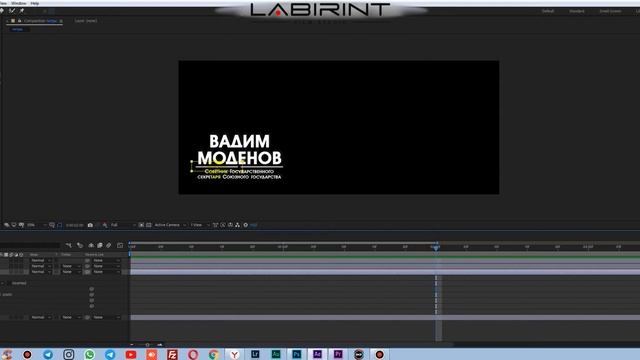Click the pick whip of the selected layer
This screenshot has width=640, height=360.
(x=87, y=272)
